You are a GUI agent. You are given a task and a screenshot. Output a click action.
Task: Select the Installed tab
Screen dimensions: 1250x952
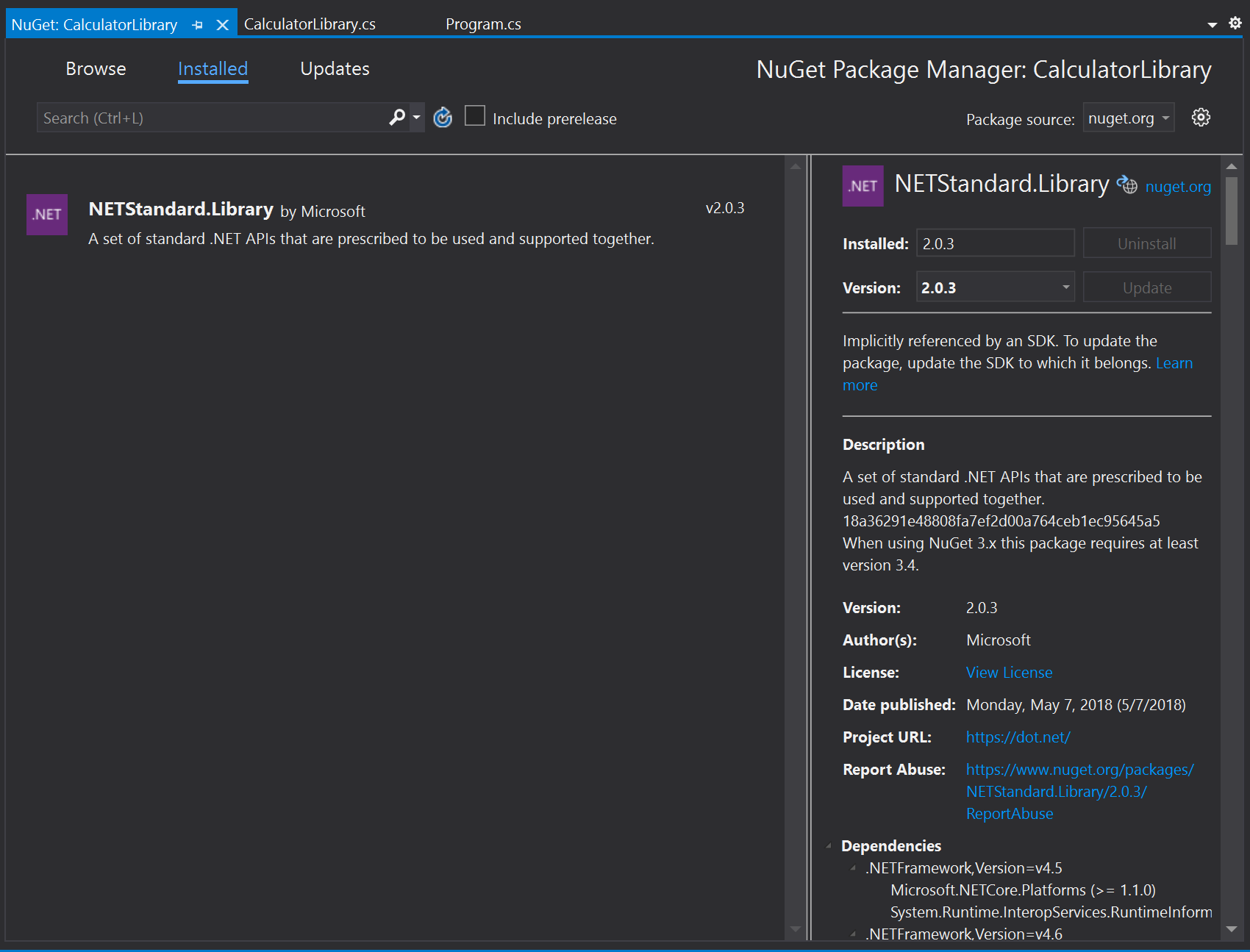coord(213,69)
